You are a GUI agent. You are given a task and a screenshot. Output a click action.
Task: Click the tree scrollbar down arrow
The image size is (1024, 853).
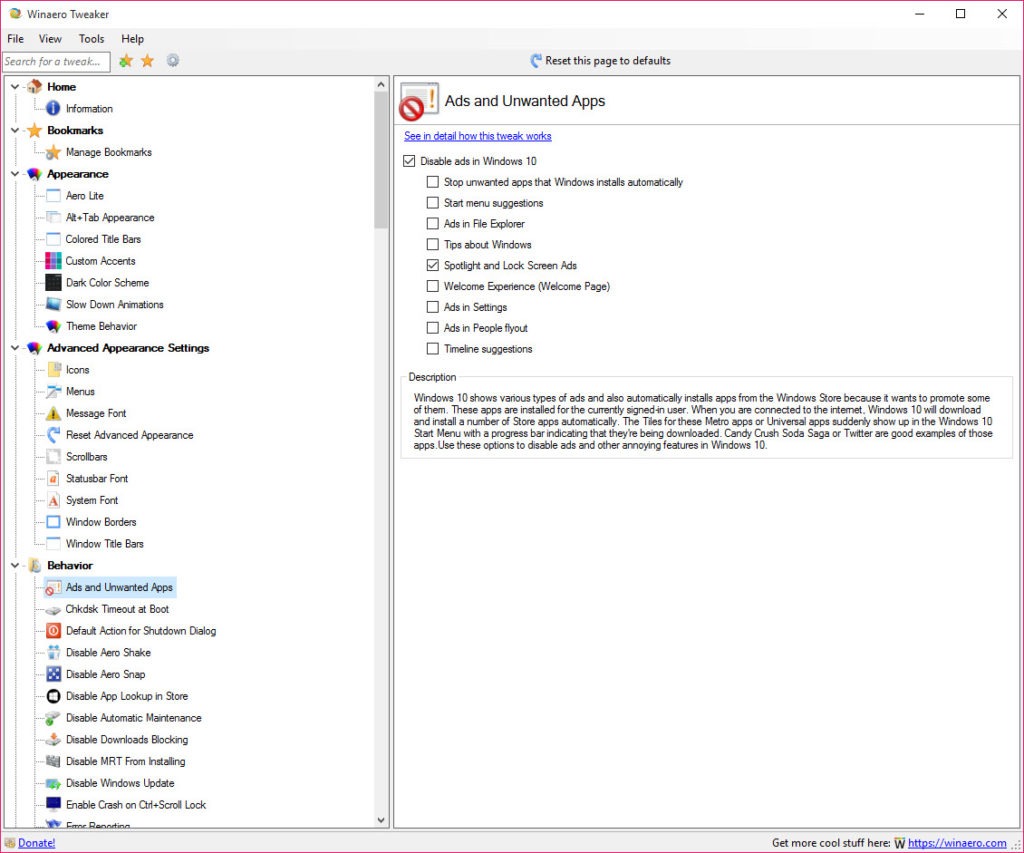pos(381,820)
